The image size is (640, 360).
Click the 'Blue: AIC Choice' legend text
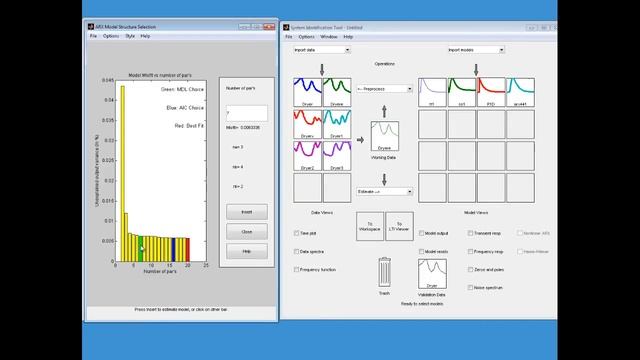185,108
